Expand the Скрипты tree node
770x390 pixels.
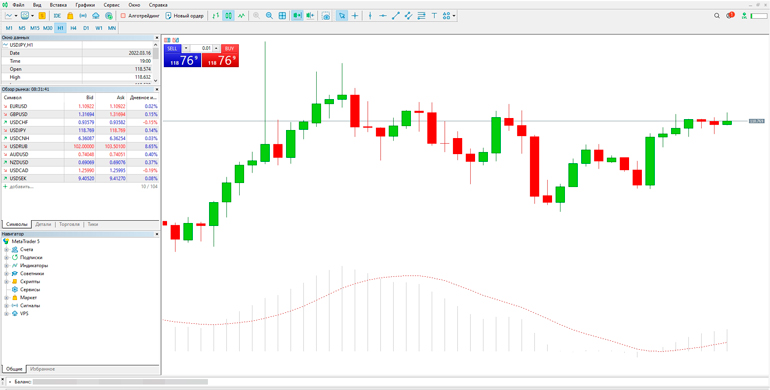pos(6,281)
